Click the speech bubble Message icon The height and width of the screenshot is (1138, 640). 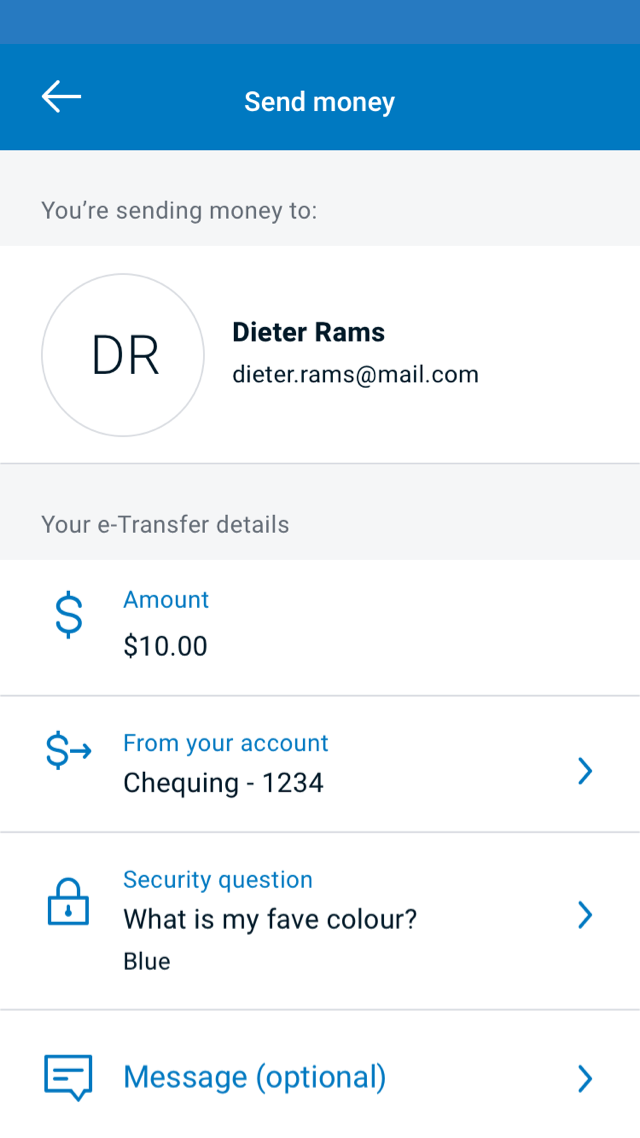click(x=68, y=1077)
